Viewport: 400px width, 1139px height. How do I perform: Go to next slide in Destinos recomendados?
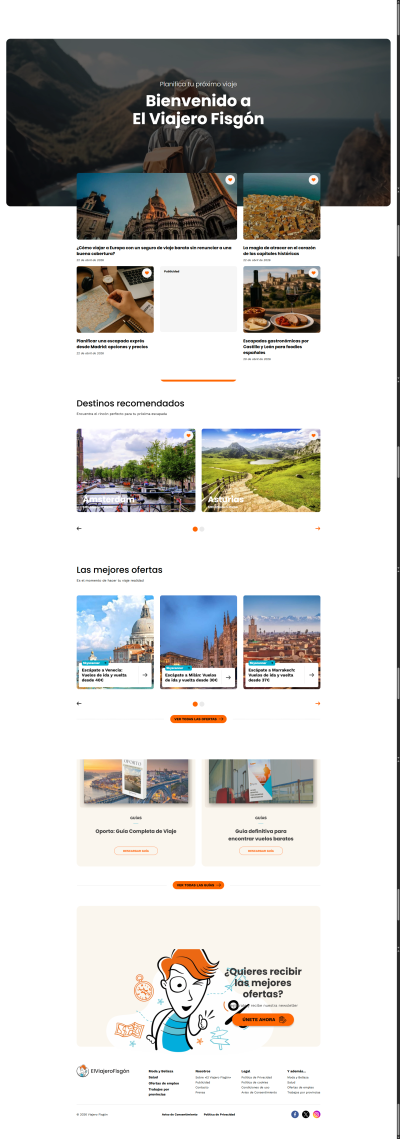coord(318,529)
